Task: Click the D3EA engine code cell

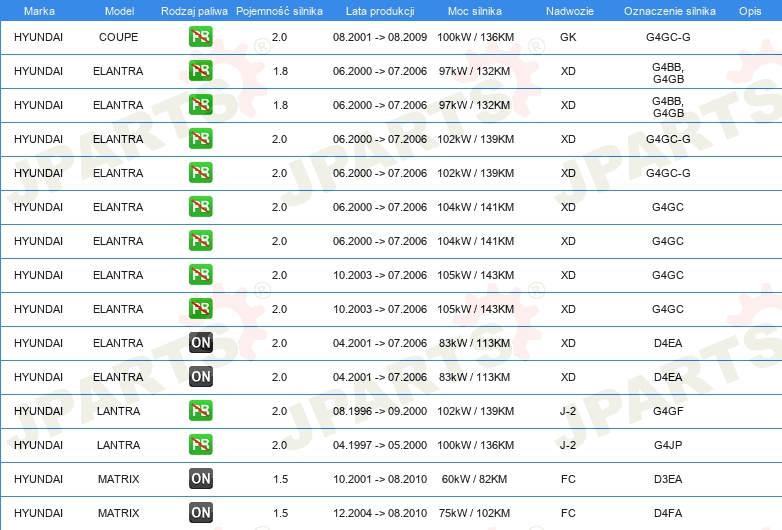Action: pos(668,479)
